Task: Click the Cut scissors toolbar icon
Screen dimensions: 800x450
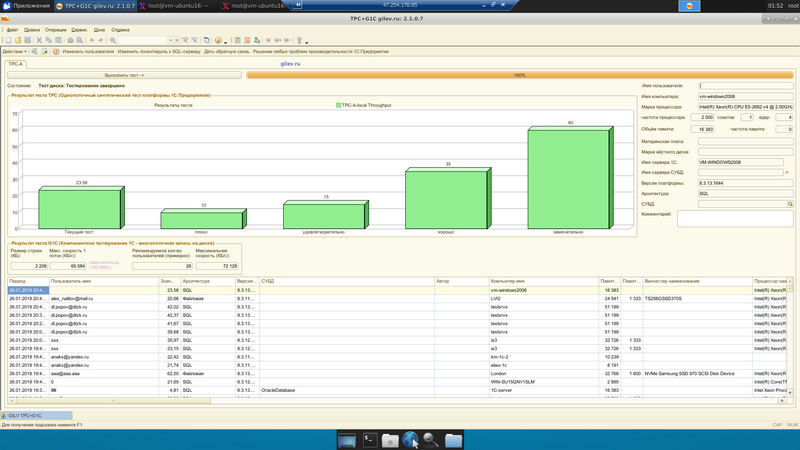Action: point(39,40)
